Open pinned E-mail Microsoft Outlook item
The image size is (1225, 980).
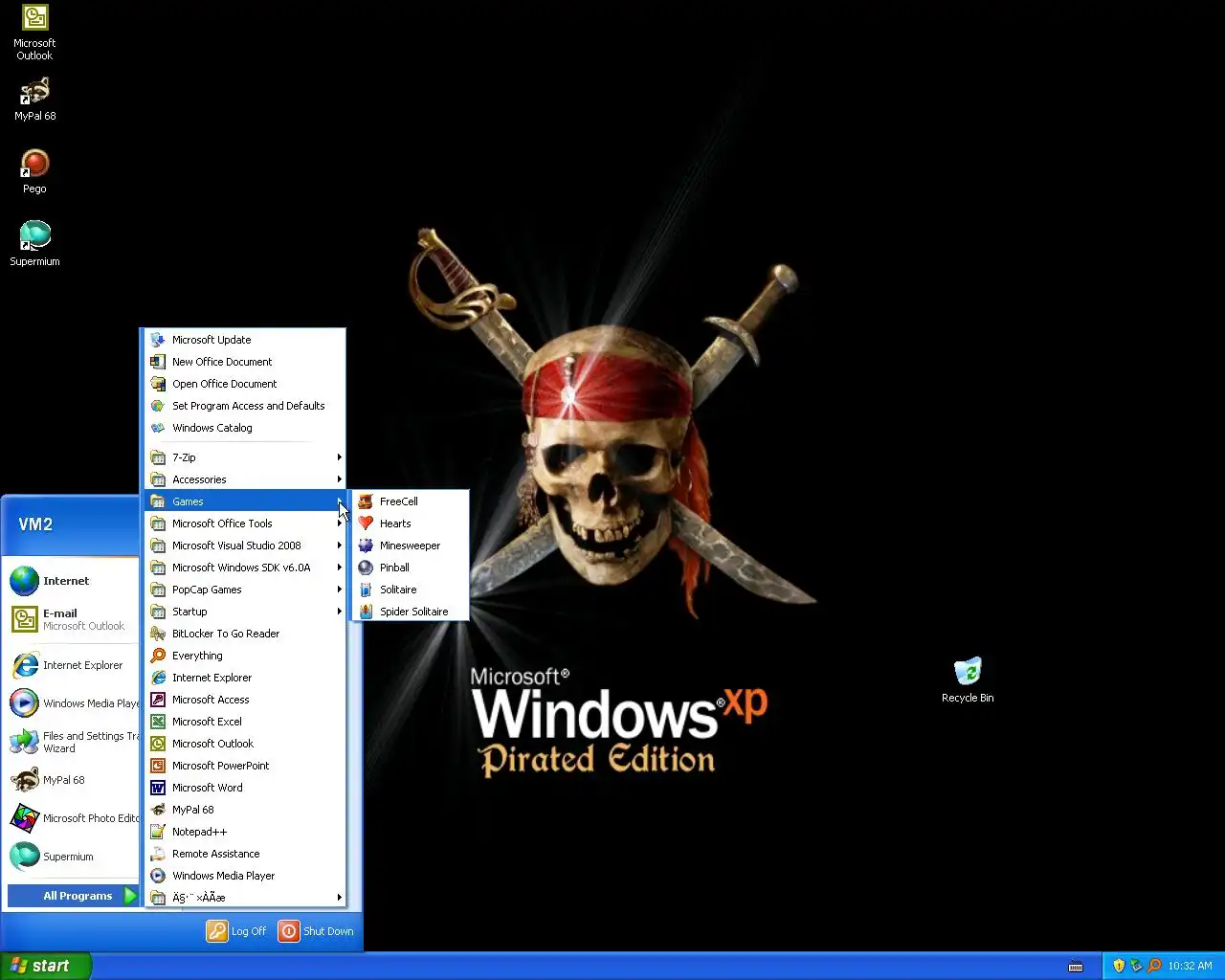pos(73,619)
